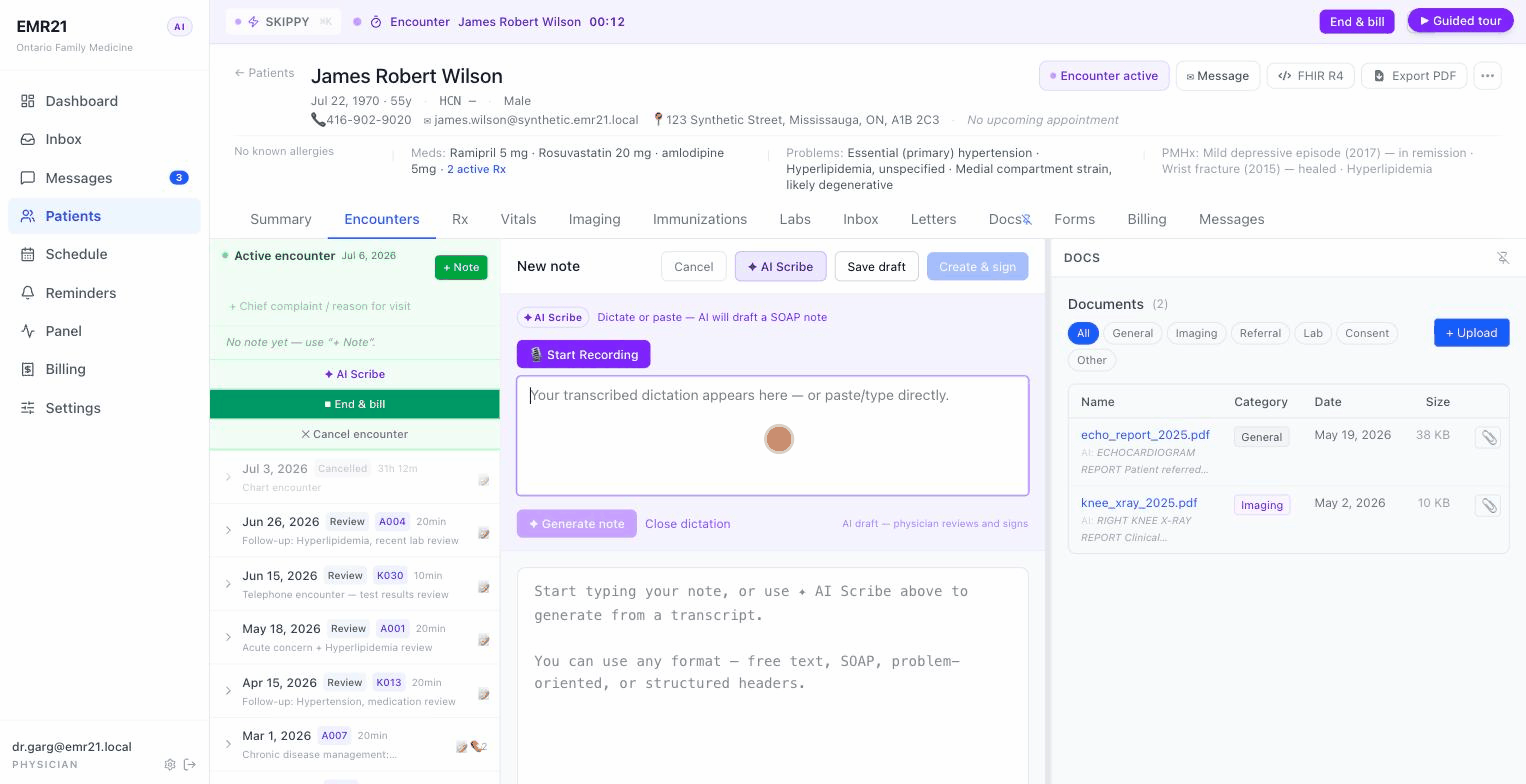Image resolution: width=1526 pixels, height=784 pixels.
Task: Open the Letters tab
Action: 933,219
